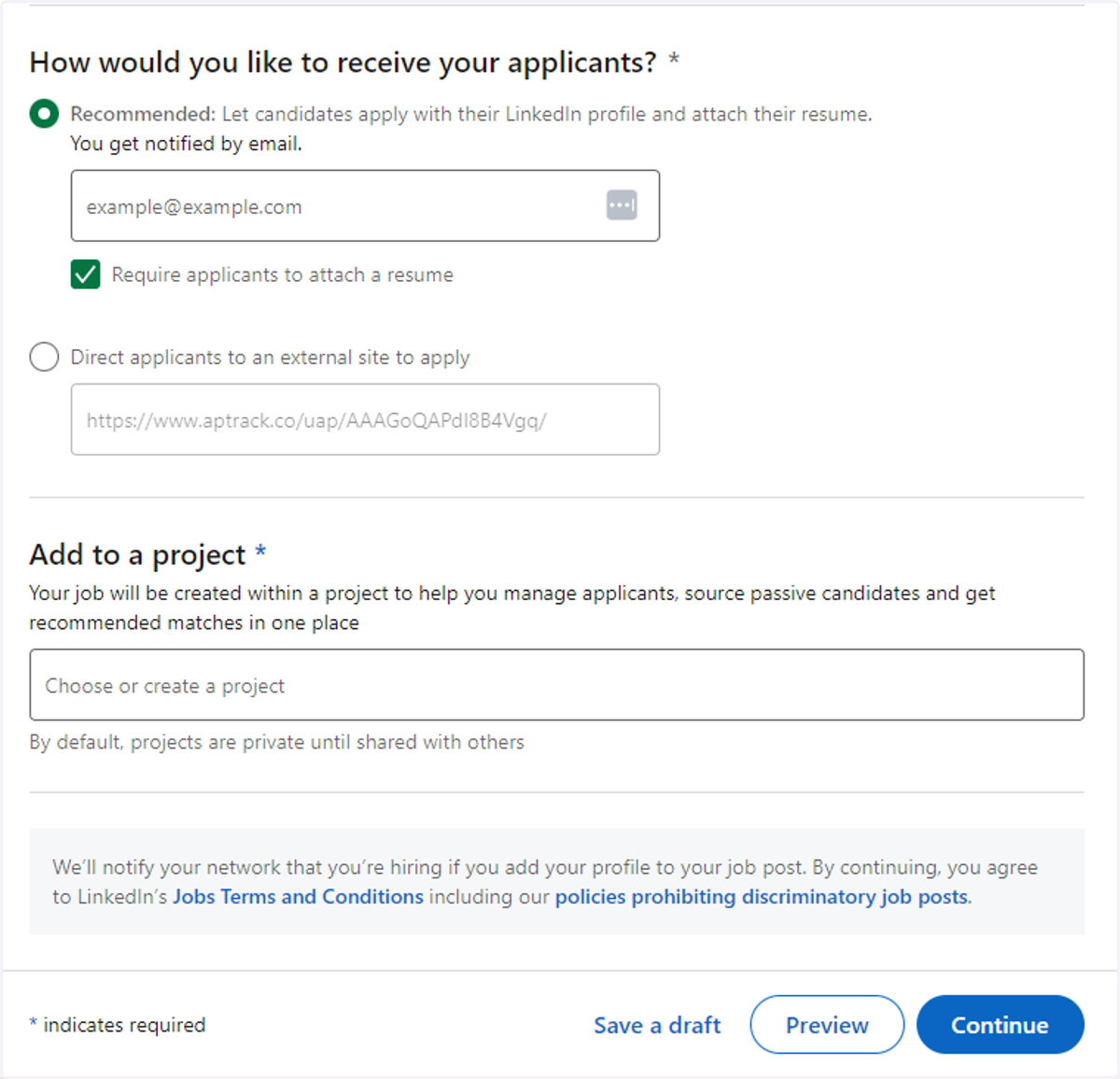This screenshot has height=1079, width=1120.
Task: Select the Recommended LinkedIn profile apply option
Action: (x=44, y=114)
